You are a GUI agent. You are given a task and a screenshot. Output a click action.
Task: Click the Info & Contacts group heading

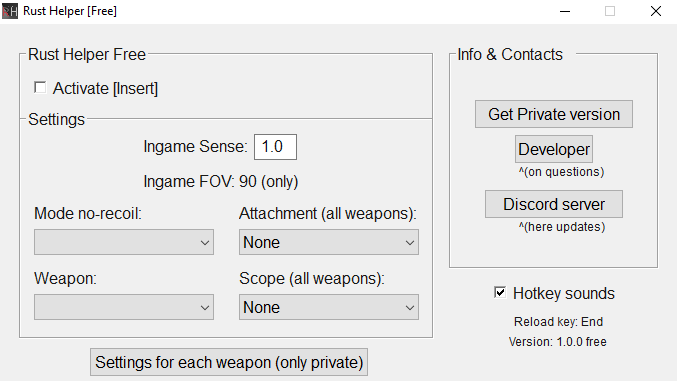point(510,54)
